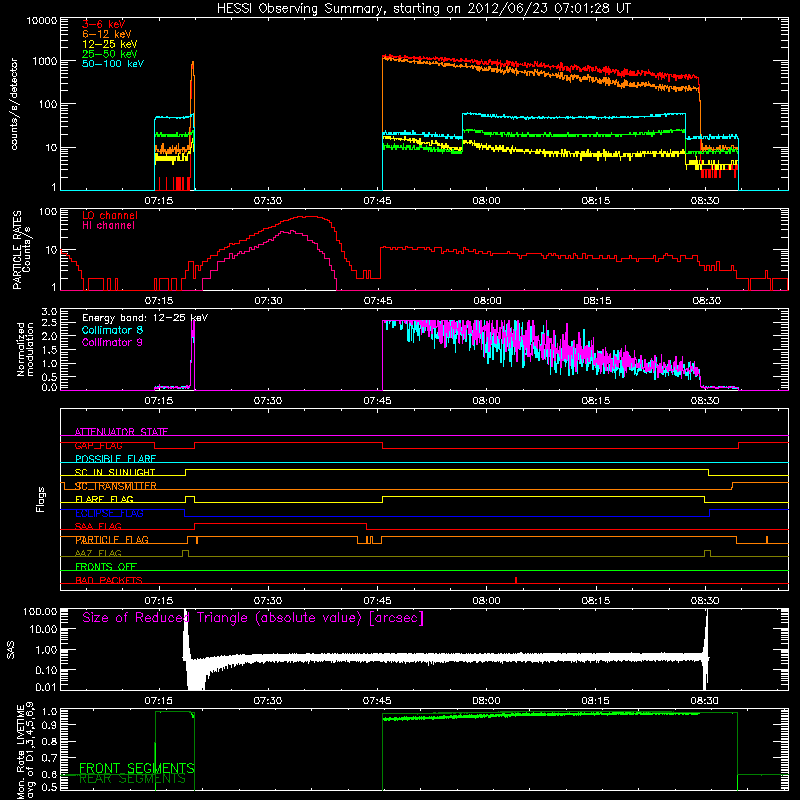
Task: Click the counts/s/detector axis label
Action: (14, 104)
